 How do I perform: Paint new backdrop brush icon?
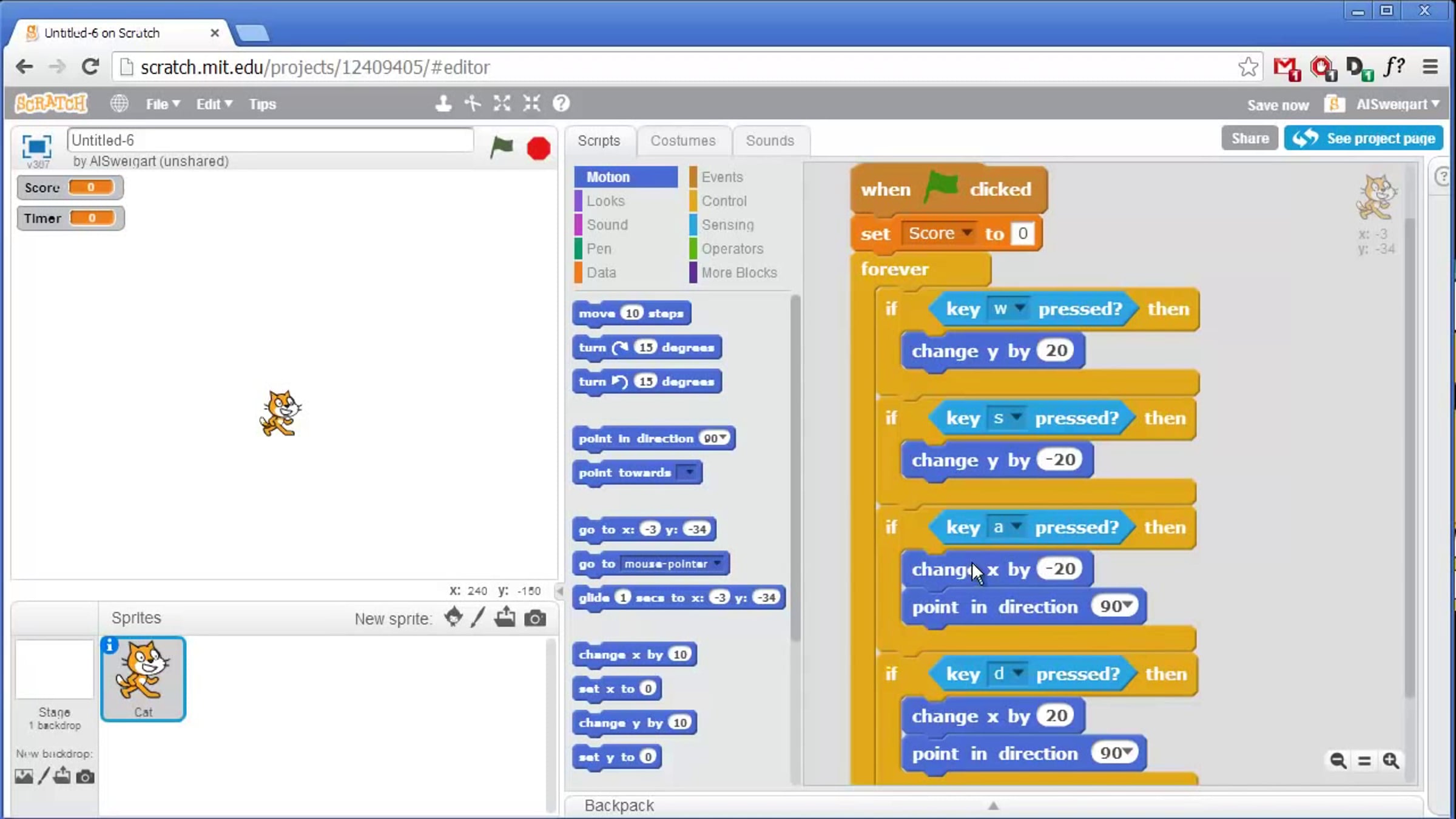pyautogui.click(x=44, y=776)
